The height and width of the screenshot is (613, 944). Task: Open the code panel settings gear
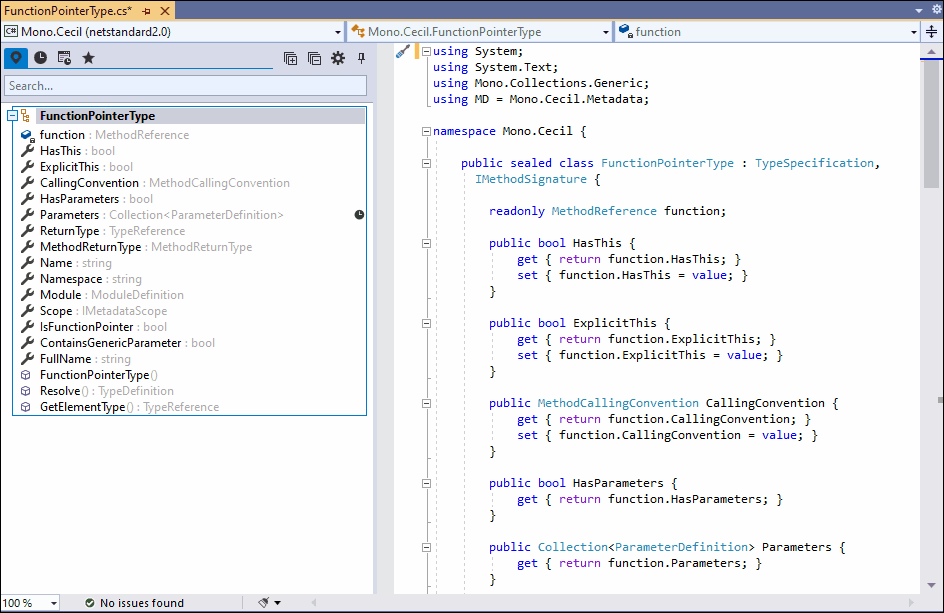[337, 58]
